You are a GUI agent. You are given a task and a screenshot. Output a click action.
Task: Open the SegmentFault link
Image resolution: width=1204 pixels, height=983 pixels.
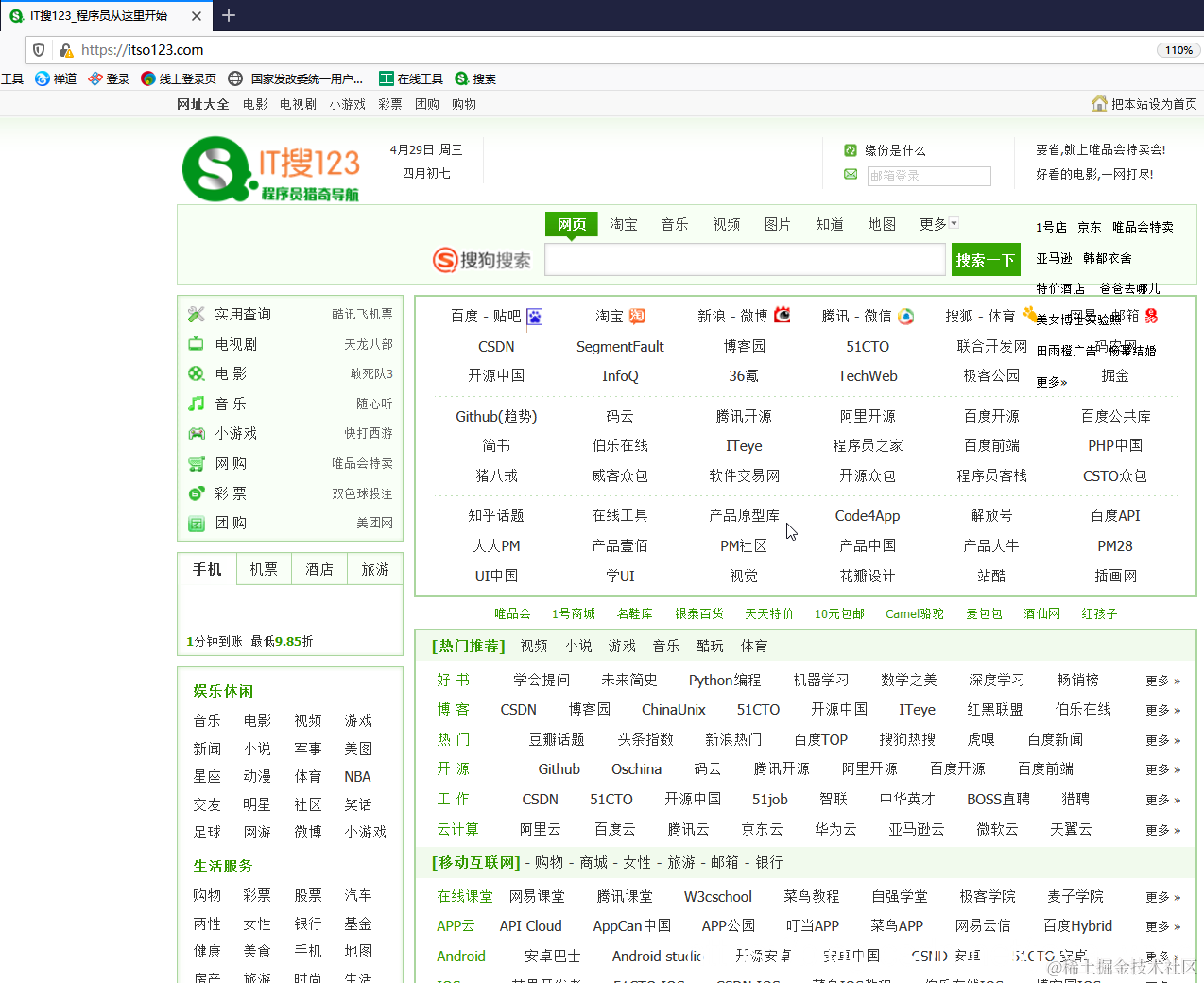pyautogui.click(x=620, y=347)
